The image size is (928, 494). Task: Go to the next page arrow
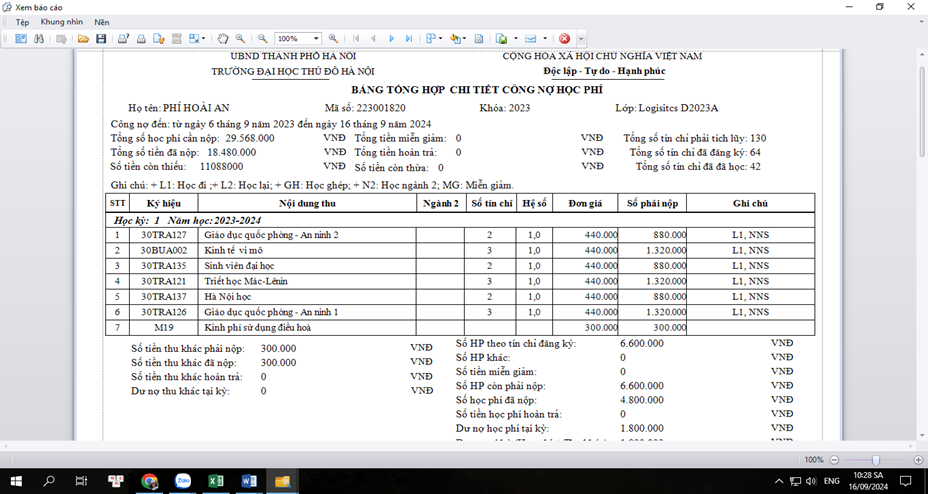[392, 38]
